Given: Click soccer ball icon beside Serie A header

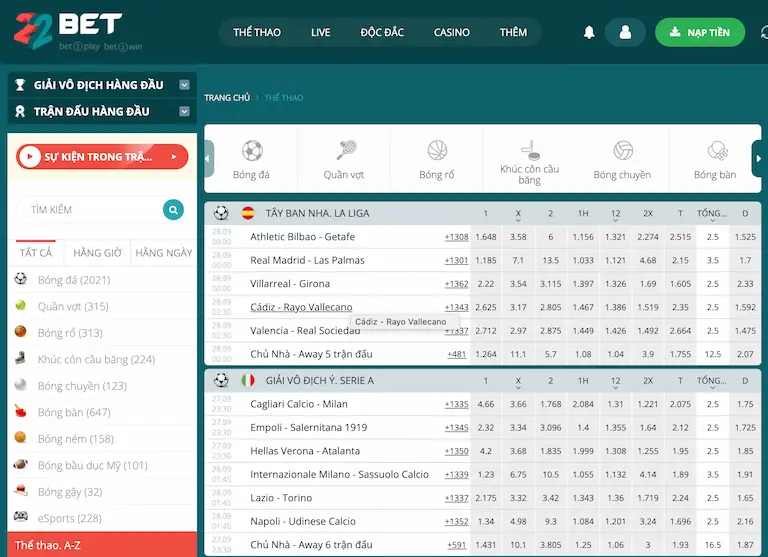Looking at the screenshot, I should coord(221,380).
